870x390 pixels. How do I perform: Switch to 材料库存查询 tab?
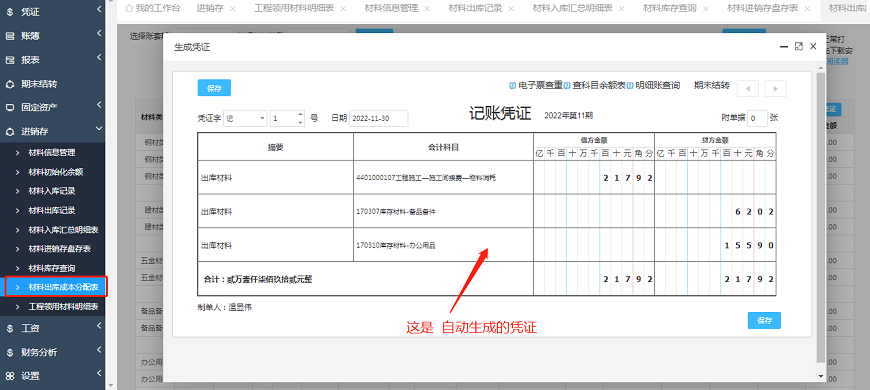click(x=671, y=8)
